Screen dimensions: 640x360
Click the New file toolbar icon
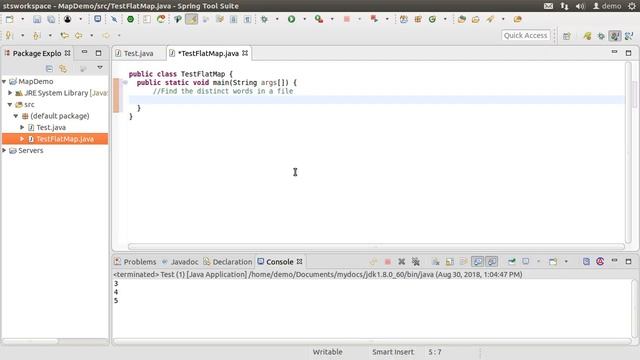click(x=9, y=19)
